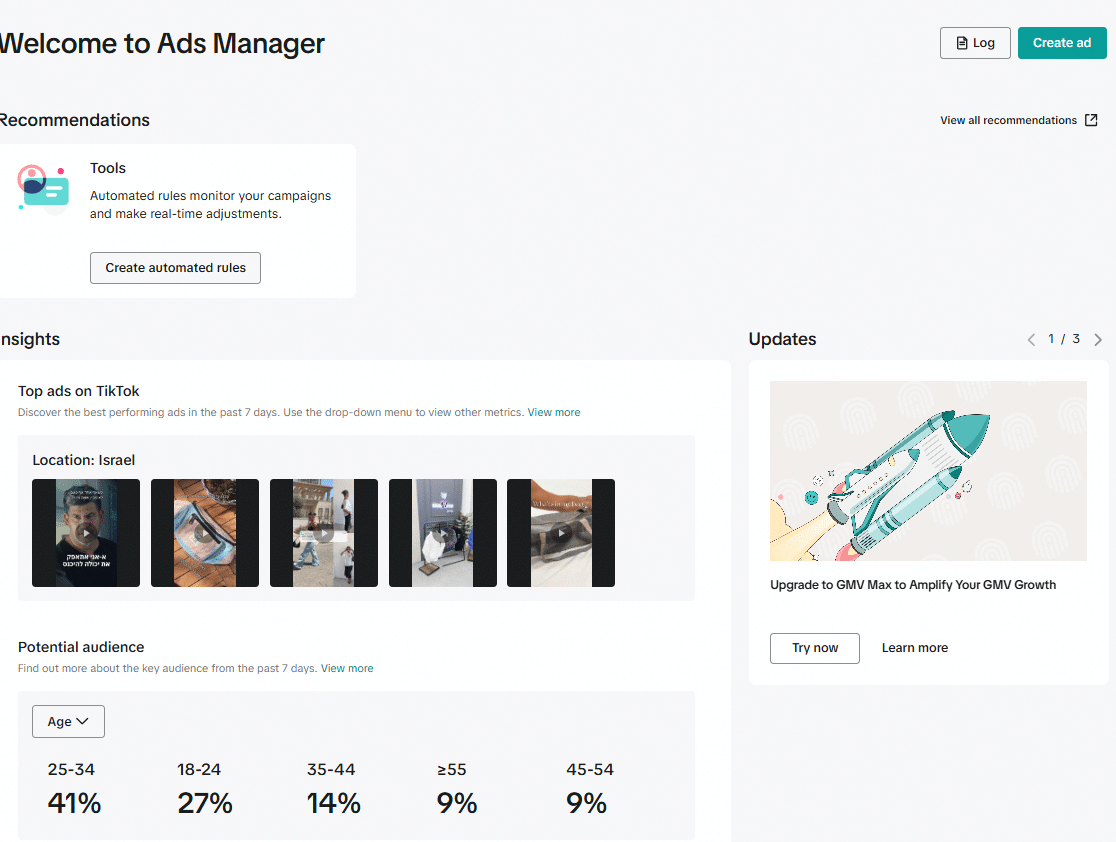Click View more under Potential audience
Viewport: 1116px width, 842px height.
tap(347, 668)
